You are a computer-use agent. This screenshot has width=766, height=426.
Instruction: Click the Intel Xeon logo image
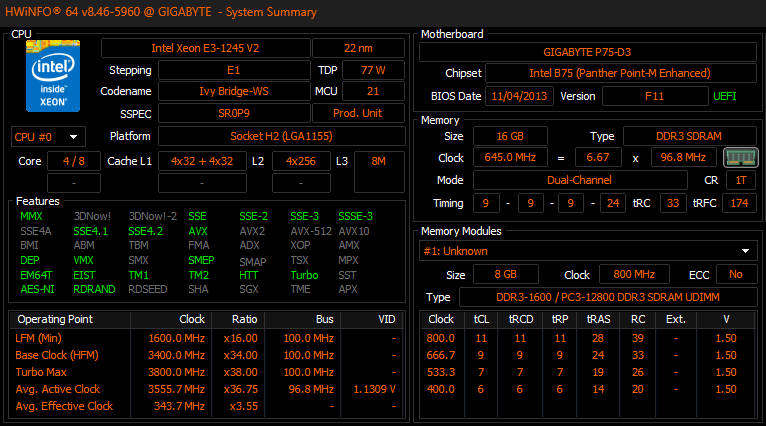tap(53, 76)
